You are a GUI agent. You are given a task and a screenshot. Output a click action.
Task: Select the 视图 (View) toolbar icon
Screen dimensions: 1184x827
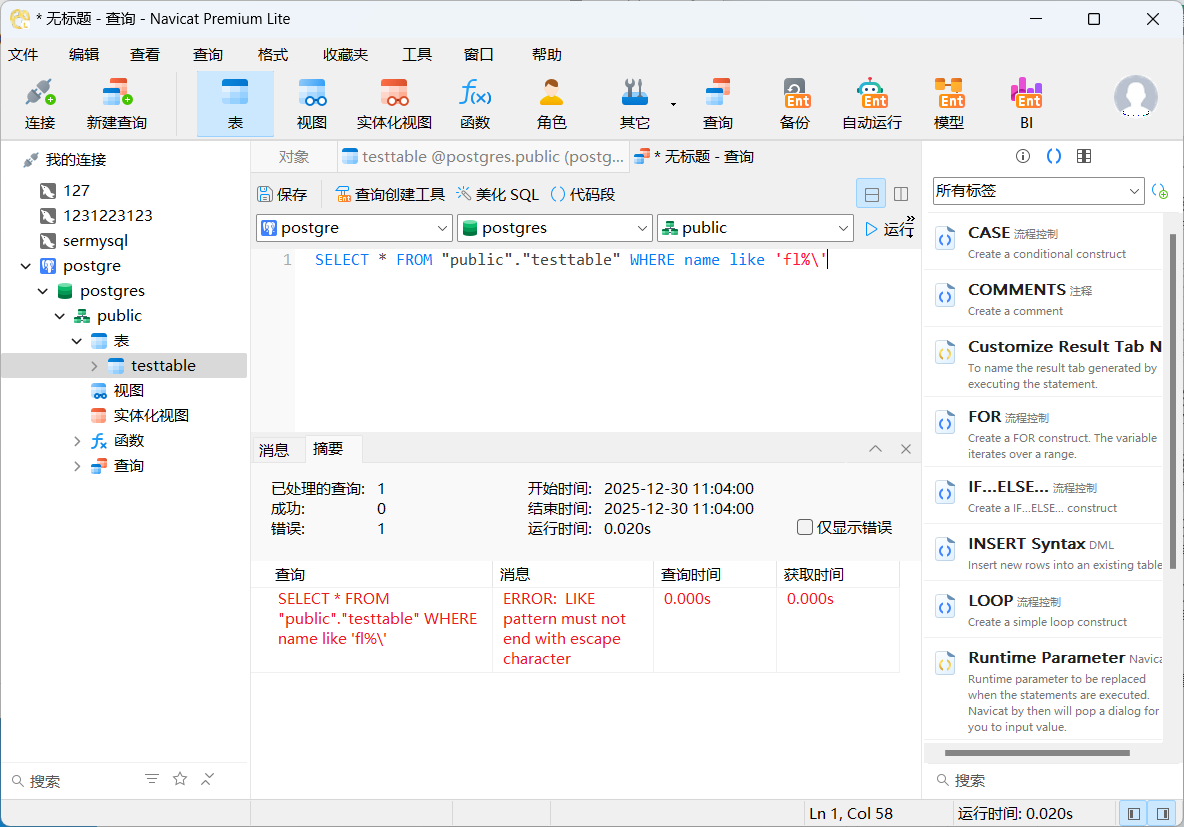312,104
